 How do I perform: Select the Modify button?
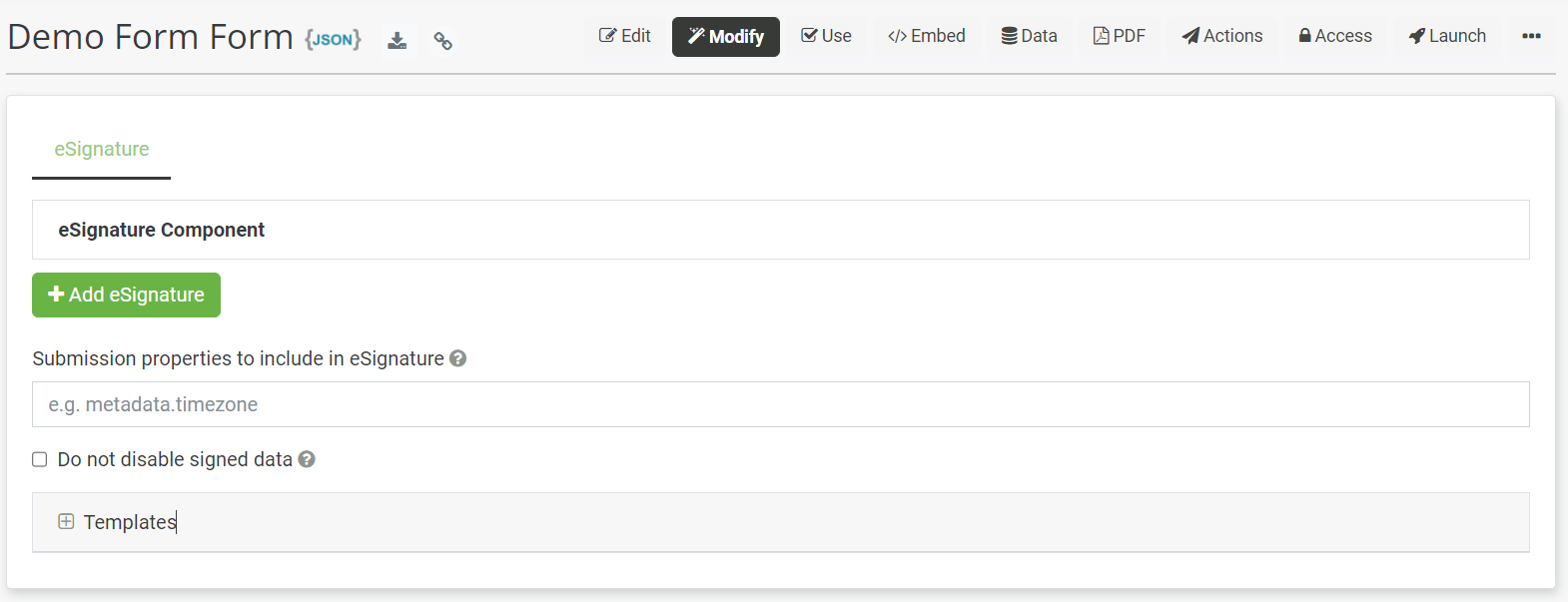pyautogui.click(x=726, y=37)
